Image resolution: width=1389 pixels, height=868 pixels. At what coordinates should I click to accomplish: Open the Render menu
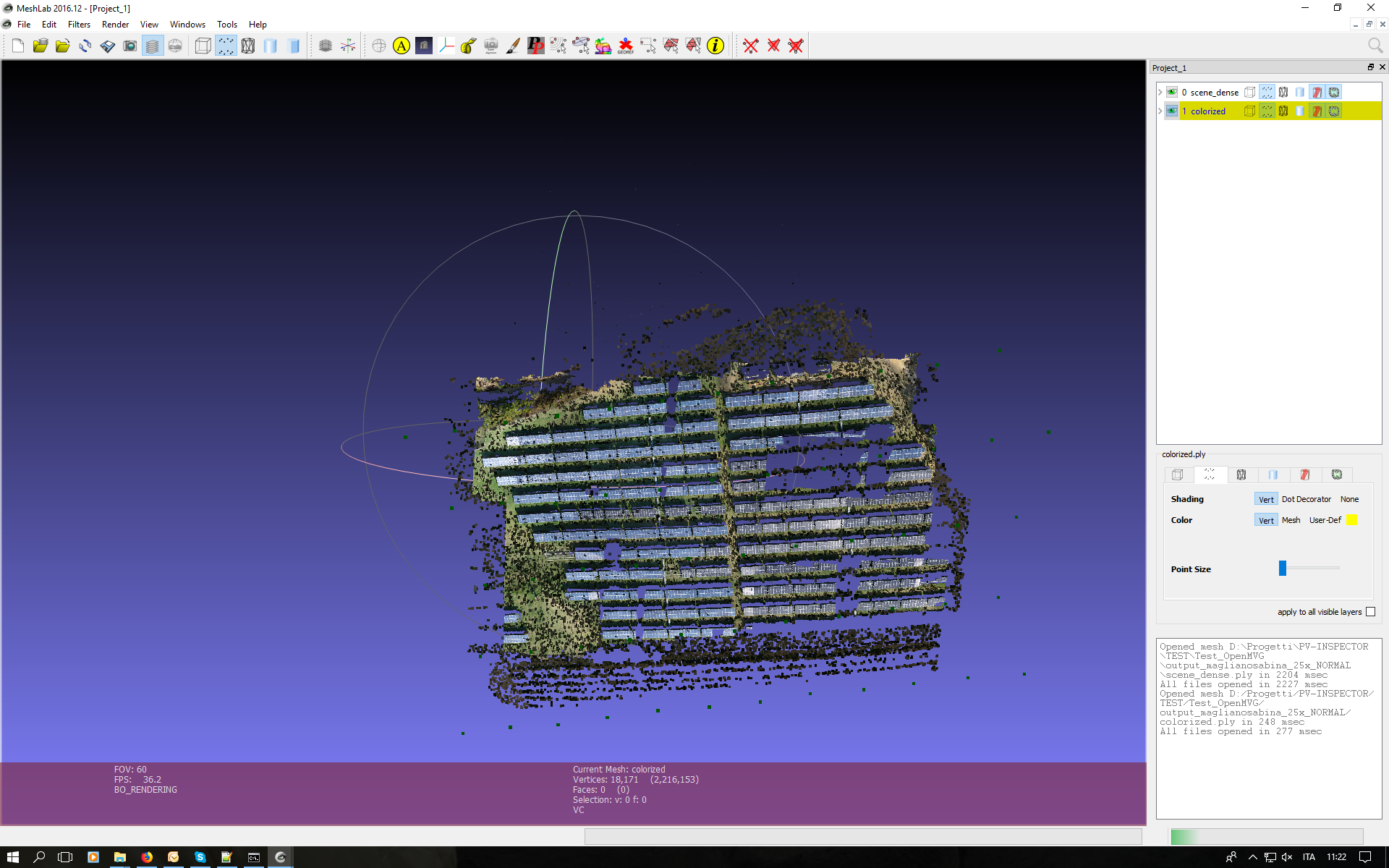click(115, 24)
